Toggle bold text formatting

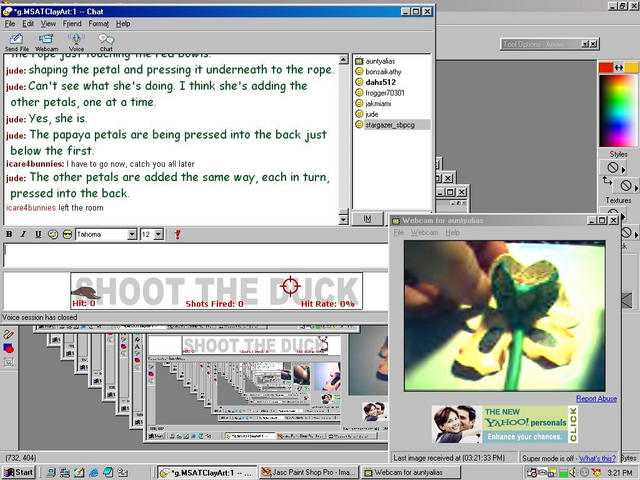click(9, 234)
